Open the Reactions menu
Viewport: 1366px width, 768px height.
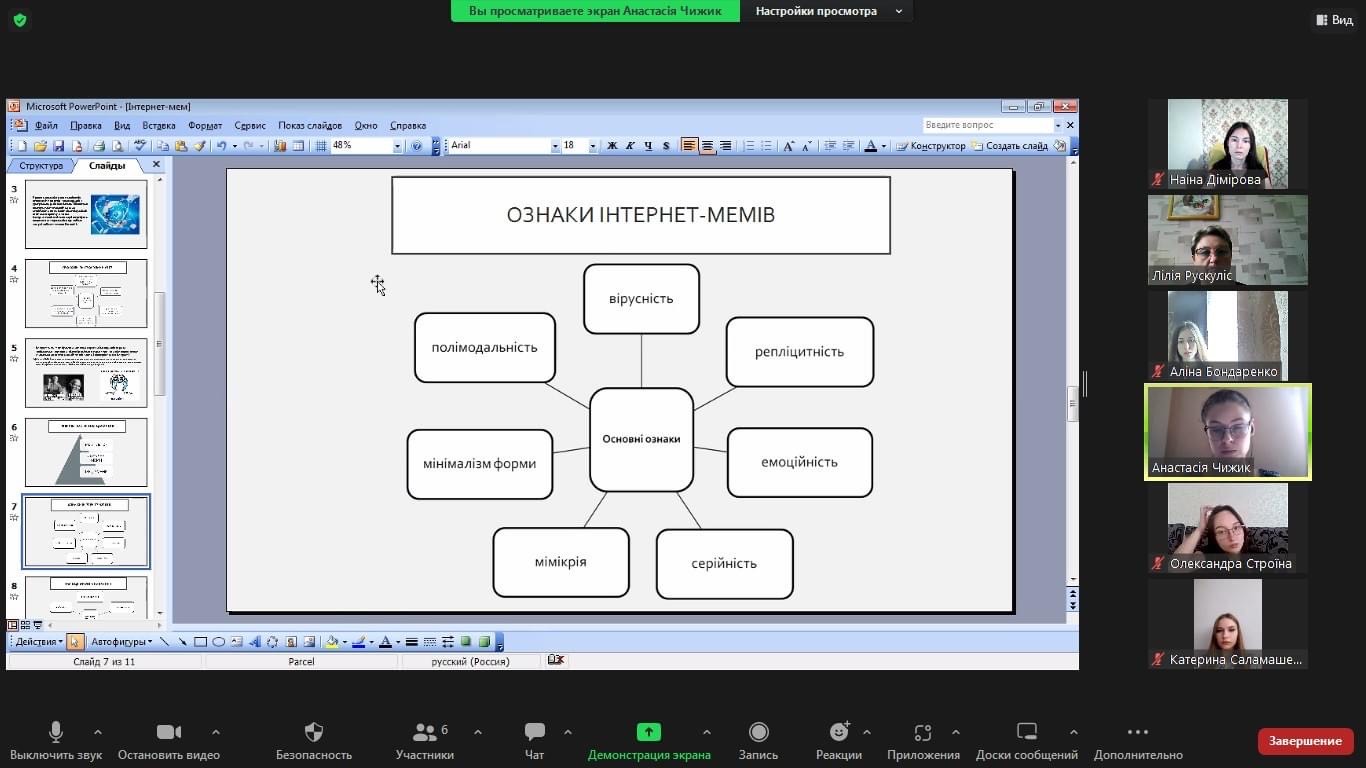pyautogui.click(x=838, y=733)
